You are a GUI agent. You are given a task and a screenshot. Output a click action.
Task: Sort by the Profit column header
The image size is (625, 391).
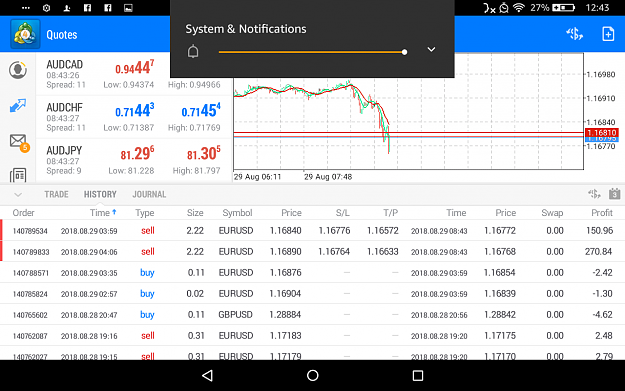[x=602, y=213]
